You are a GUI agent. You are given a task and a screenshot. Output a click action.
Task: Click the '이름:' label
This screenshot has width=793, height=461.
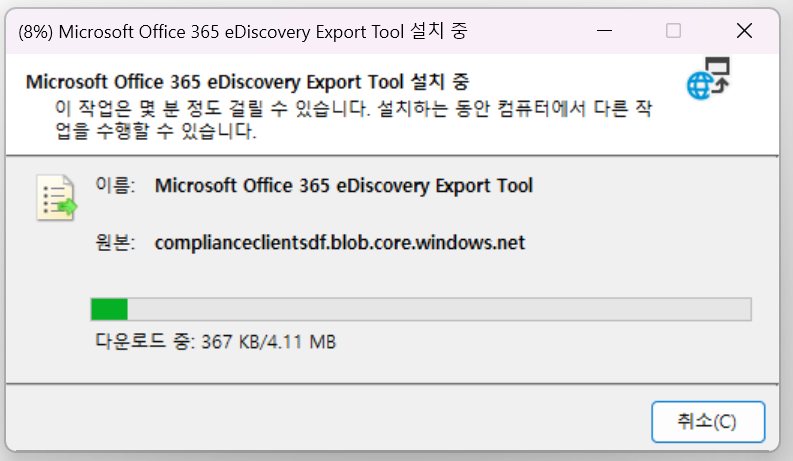[115, 186]
